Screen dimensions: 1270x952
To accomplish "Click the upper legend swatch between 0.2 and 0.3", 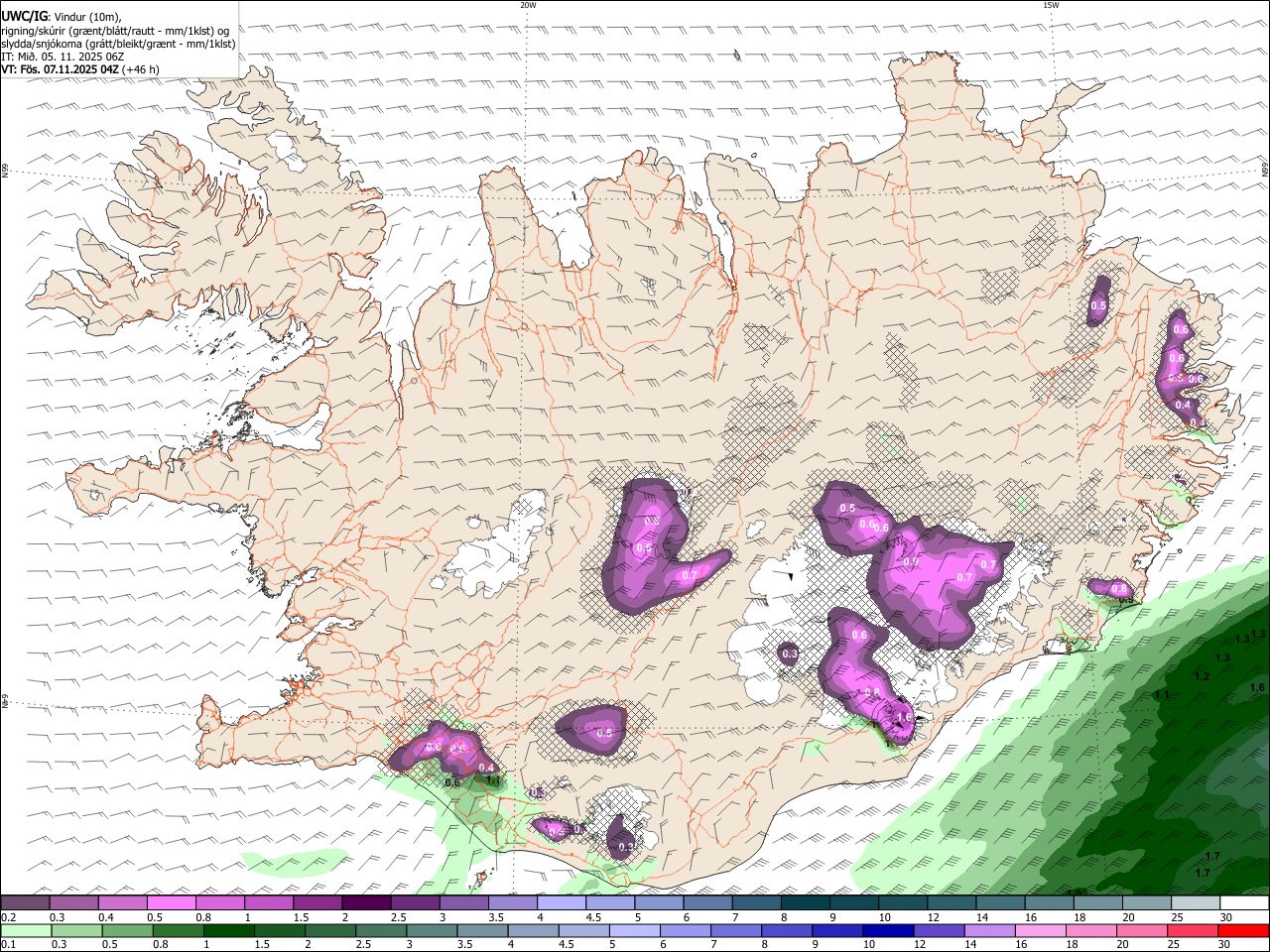I will pos(26,903).
